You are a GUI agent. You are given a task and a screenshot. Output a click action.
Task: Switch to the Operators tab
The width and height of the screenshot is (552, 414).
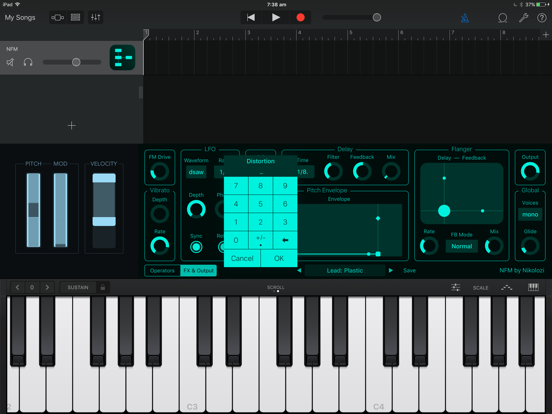click(162, 270)
